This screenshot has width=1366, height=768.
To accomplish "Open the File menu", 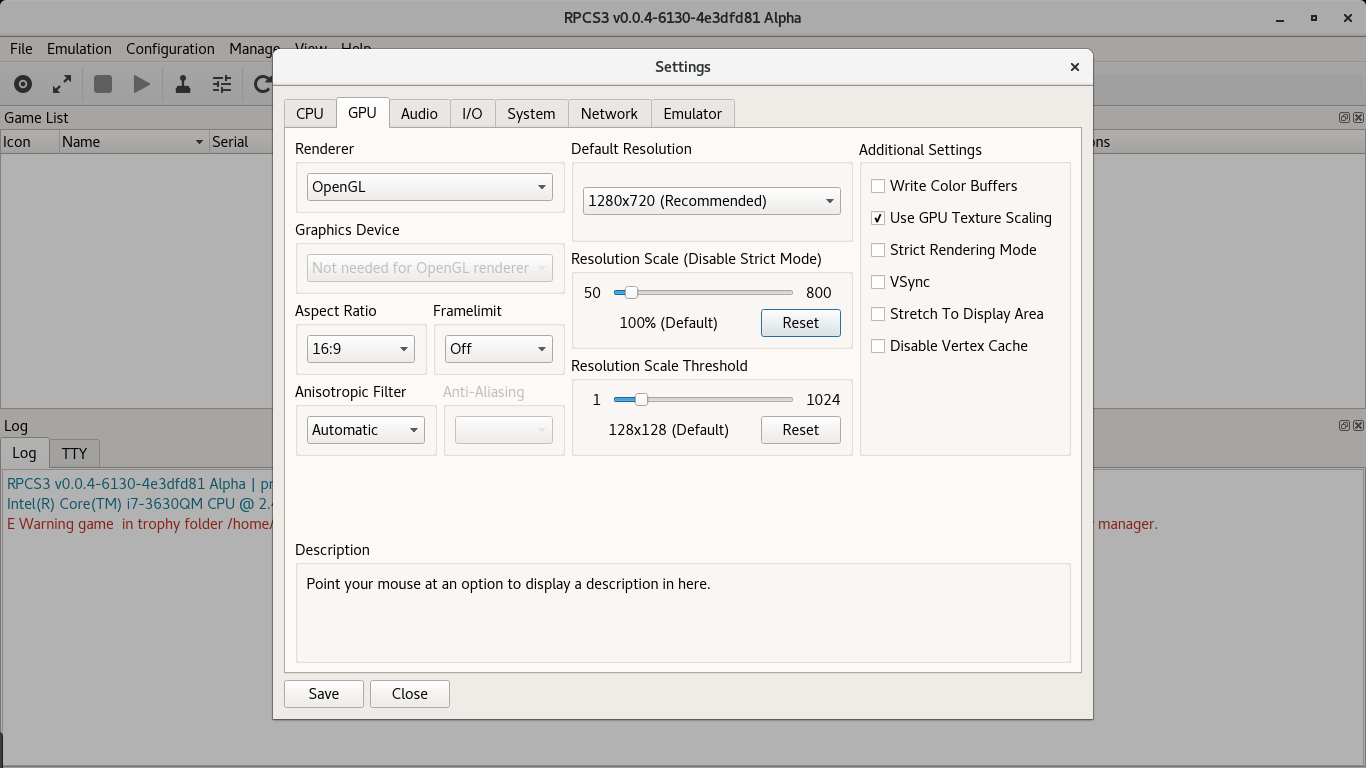I will click(x=21, y=49).
